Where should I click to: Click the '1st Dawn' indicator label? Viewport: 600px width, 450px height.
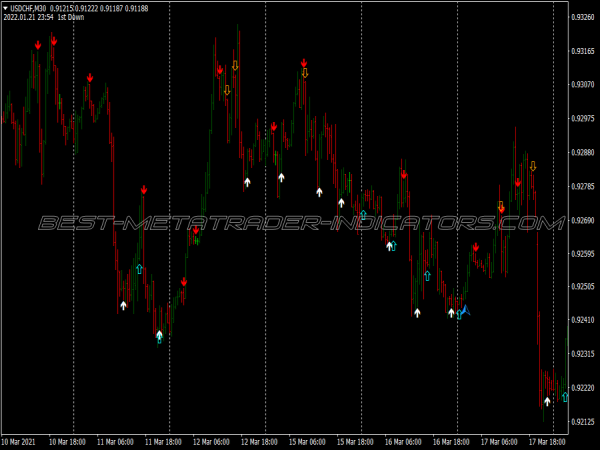click(71, 17)
